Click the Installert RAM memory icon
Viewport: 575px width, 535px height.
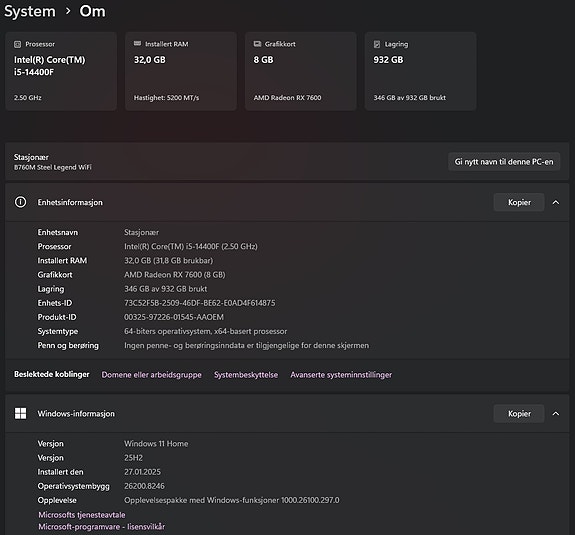[x=137, y=44]
